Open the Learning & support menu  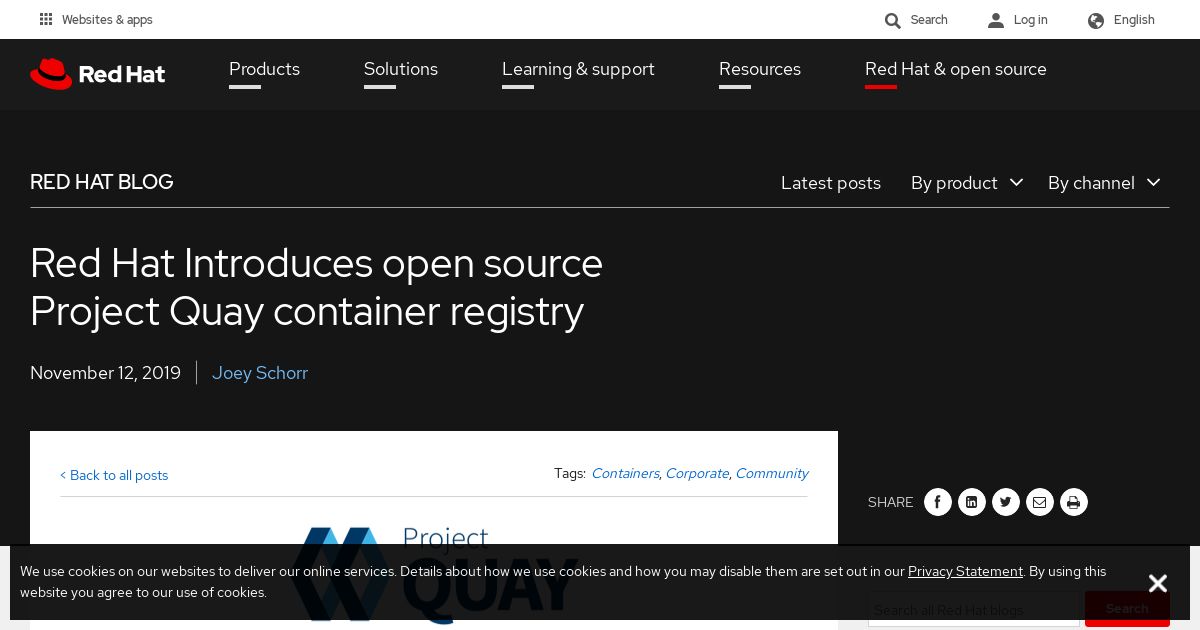(578, 70)
